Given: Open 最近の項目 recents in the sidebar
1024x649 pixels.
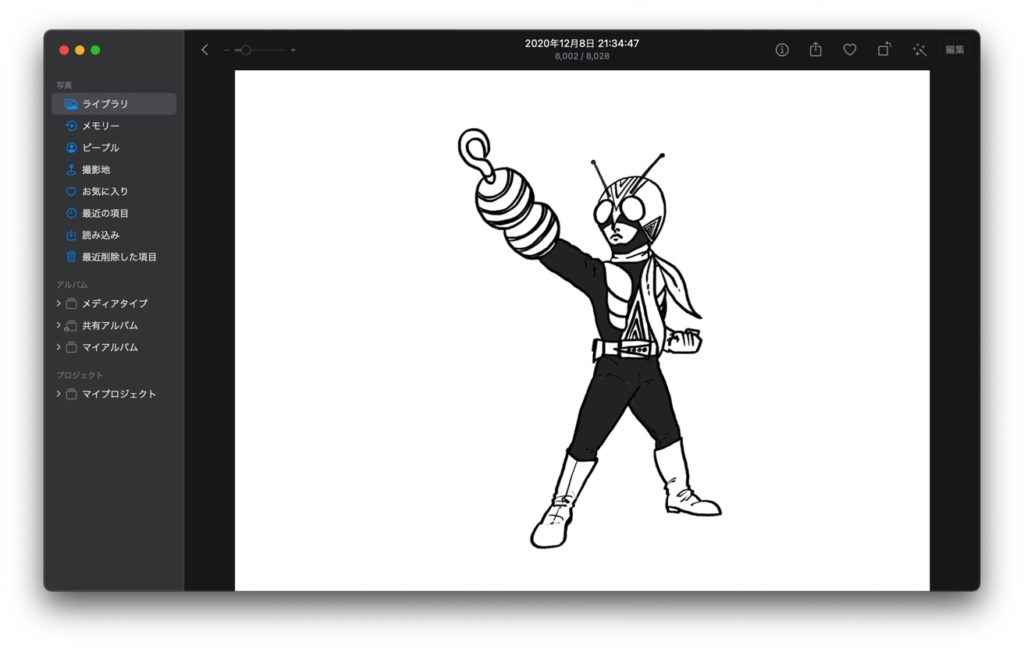Looking at the screenshot, I should (x=114, y=213).
